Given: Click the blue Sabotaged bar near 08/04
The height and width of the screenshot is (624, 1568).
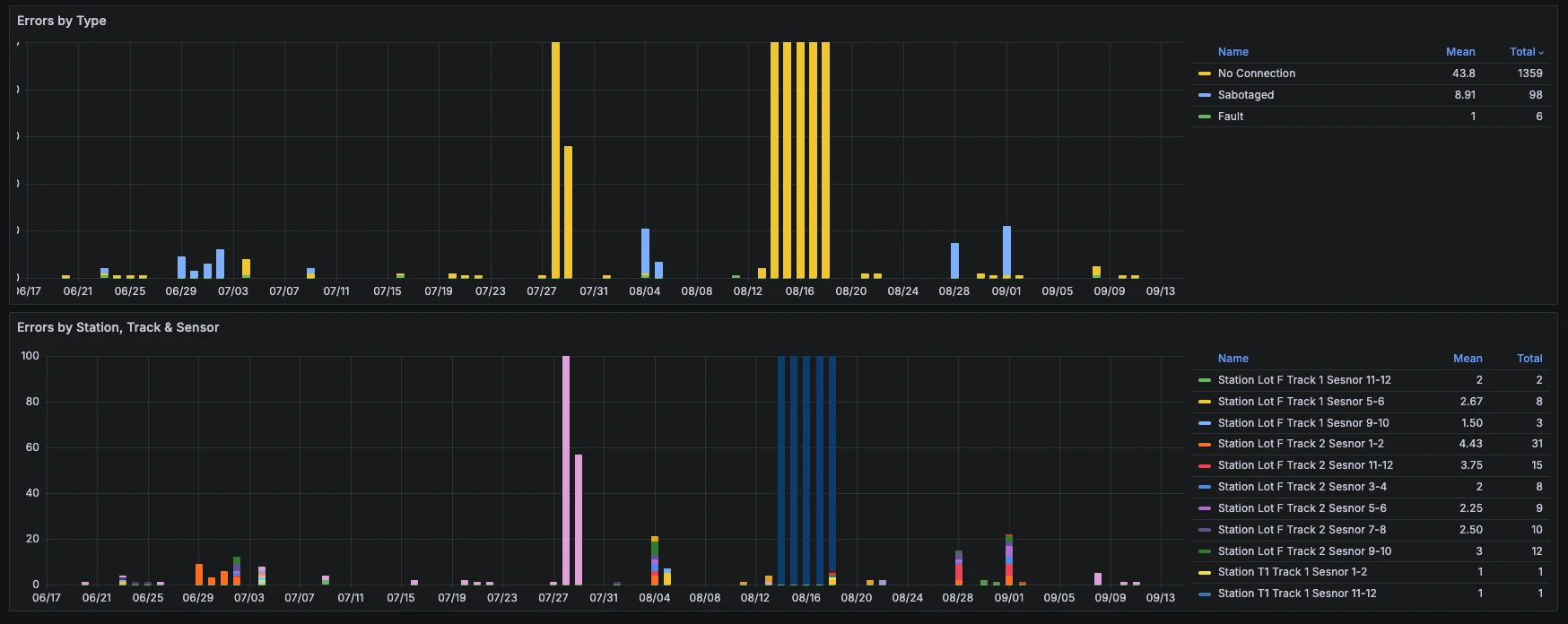Looking at the screenshot, I should click(645, 251).
